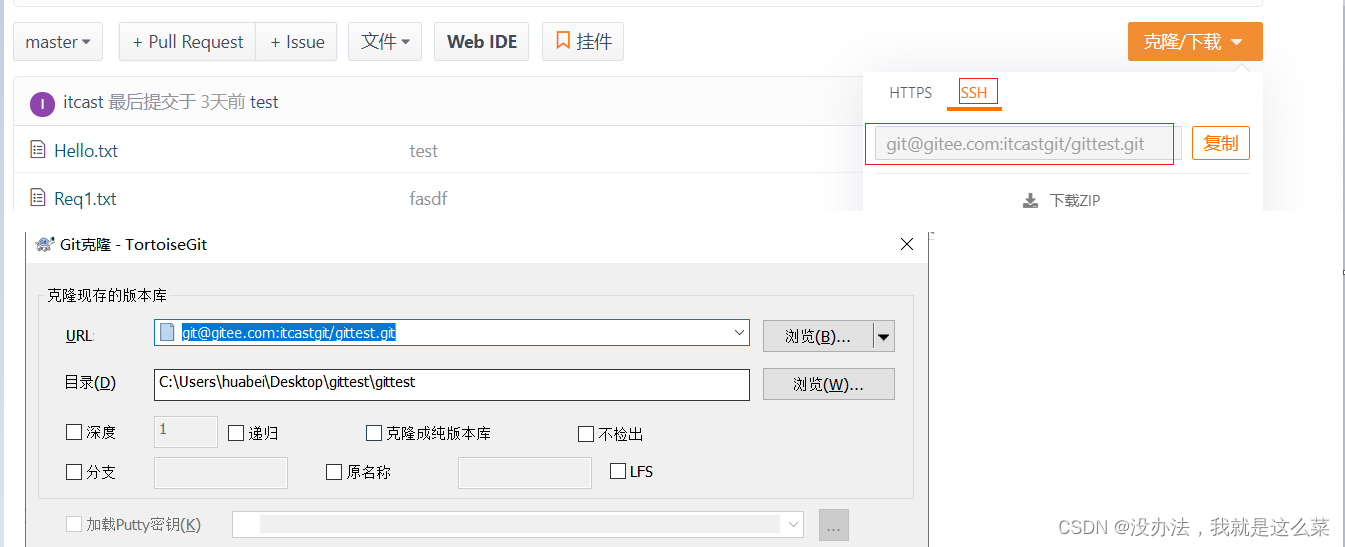Switch to the HTTPS tab
1345x547 pixels.
[x=910, y=93]
